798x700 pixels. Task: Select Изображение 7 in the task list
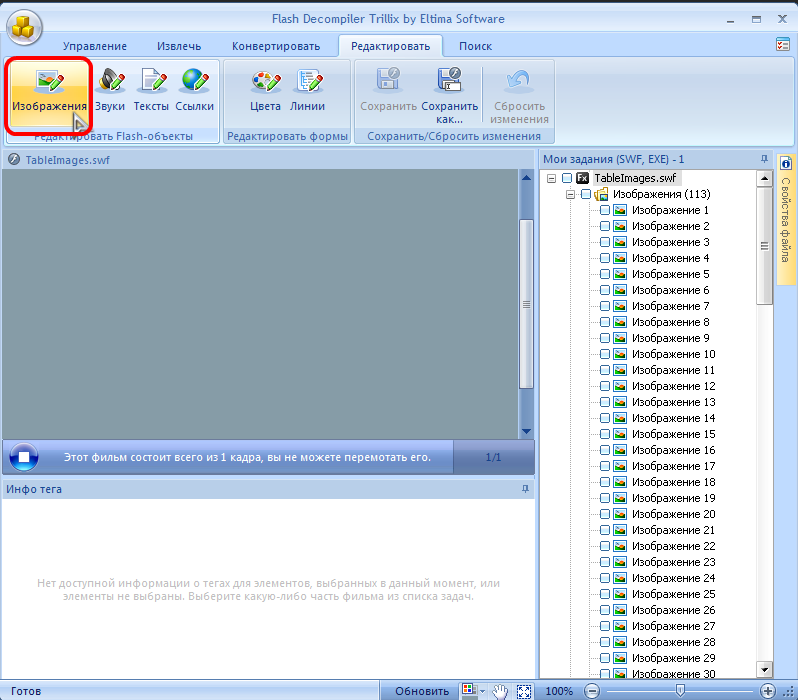pos(670,306)
